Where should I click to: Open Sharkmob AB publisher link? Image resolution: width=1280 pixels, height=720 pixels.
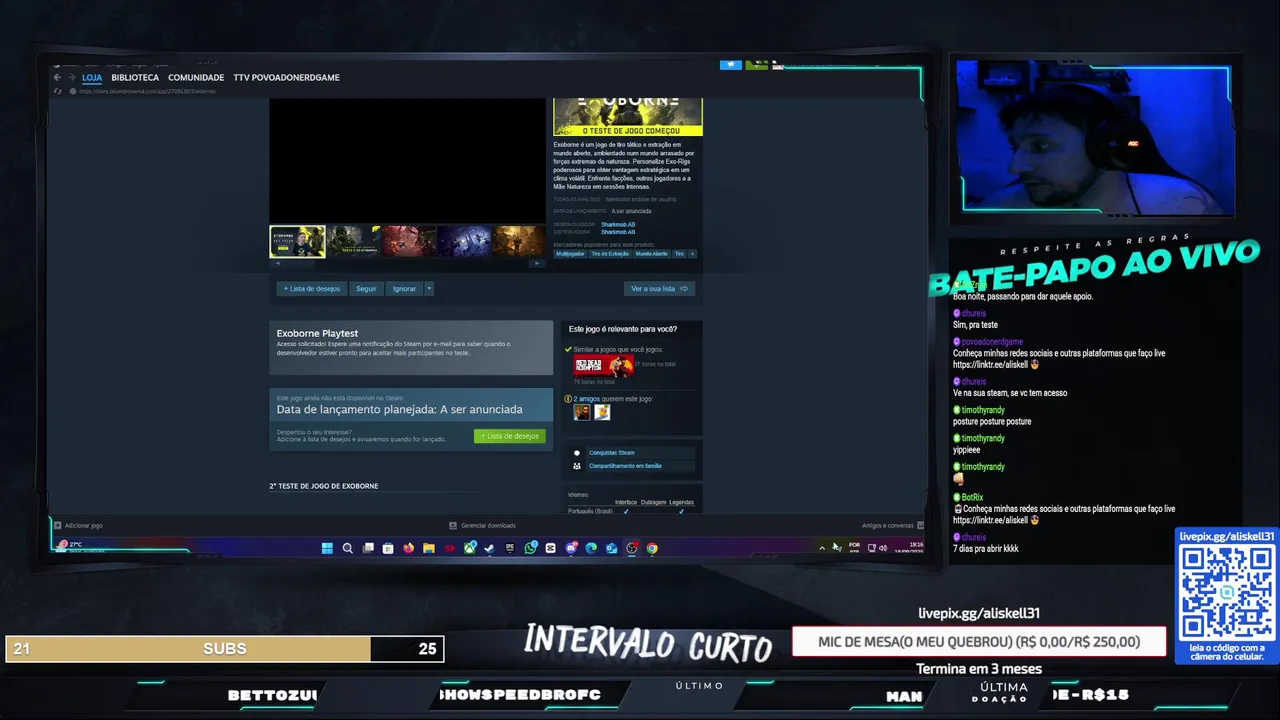[618, 232]
